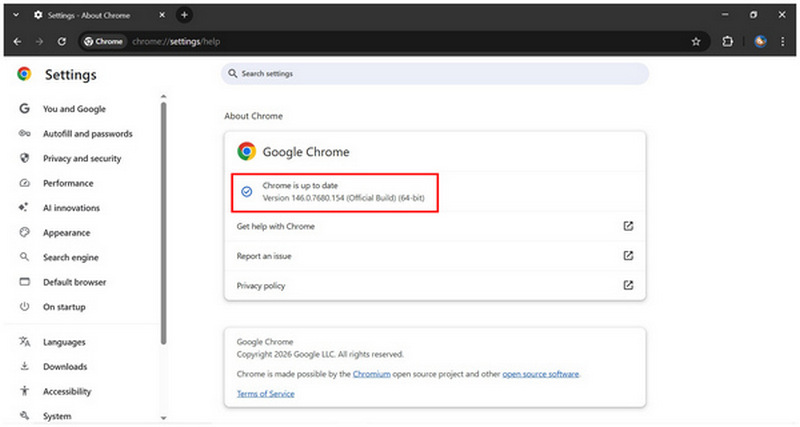Open Downloads settings
The height and width of the screenshot is (427, 800).
click(x=65, y=367)
